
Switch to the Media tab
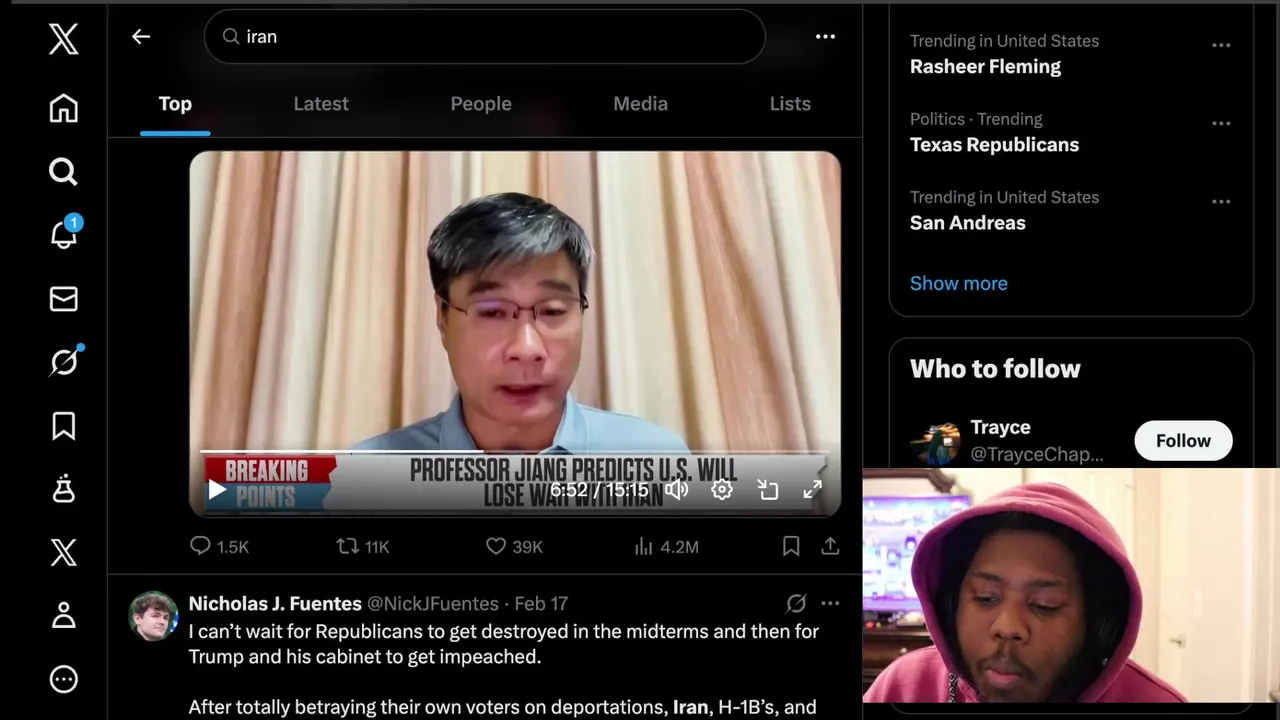coord(640,104)
